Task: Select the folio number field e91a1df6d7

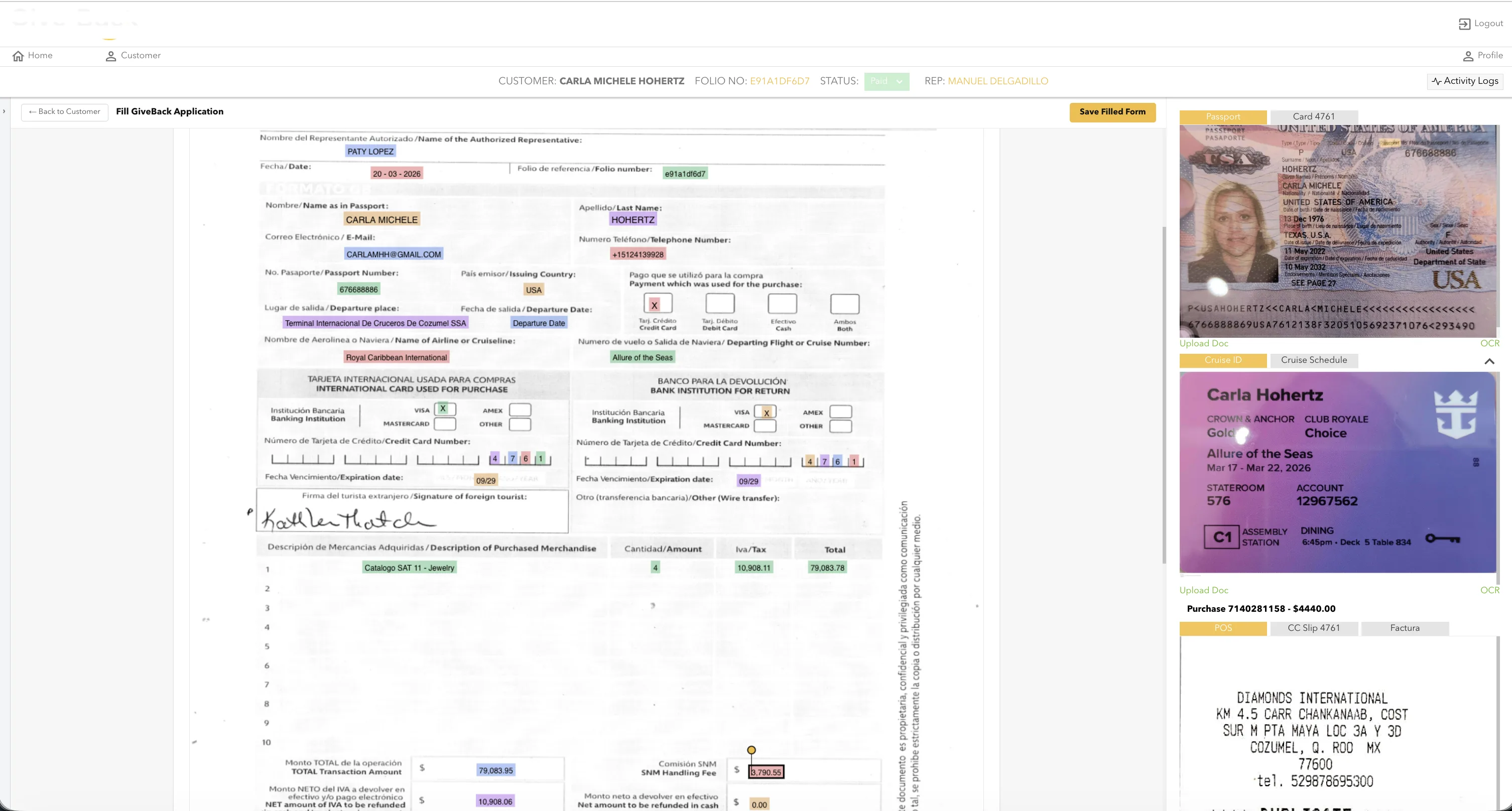Action: [x=685, y=174]
